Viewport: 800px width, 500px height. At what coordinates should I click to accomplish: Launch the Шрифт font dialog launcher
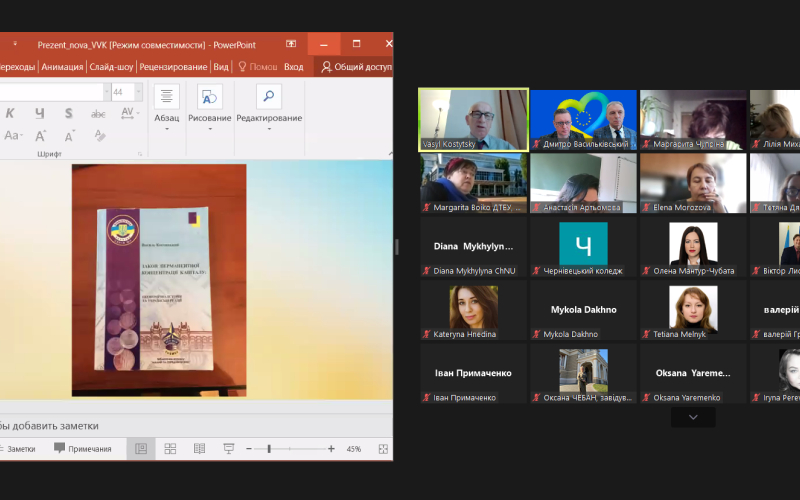coord(140,154)
